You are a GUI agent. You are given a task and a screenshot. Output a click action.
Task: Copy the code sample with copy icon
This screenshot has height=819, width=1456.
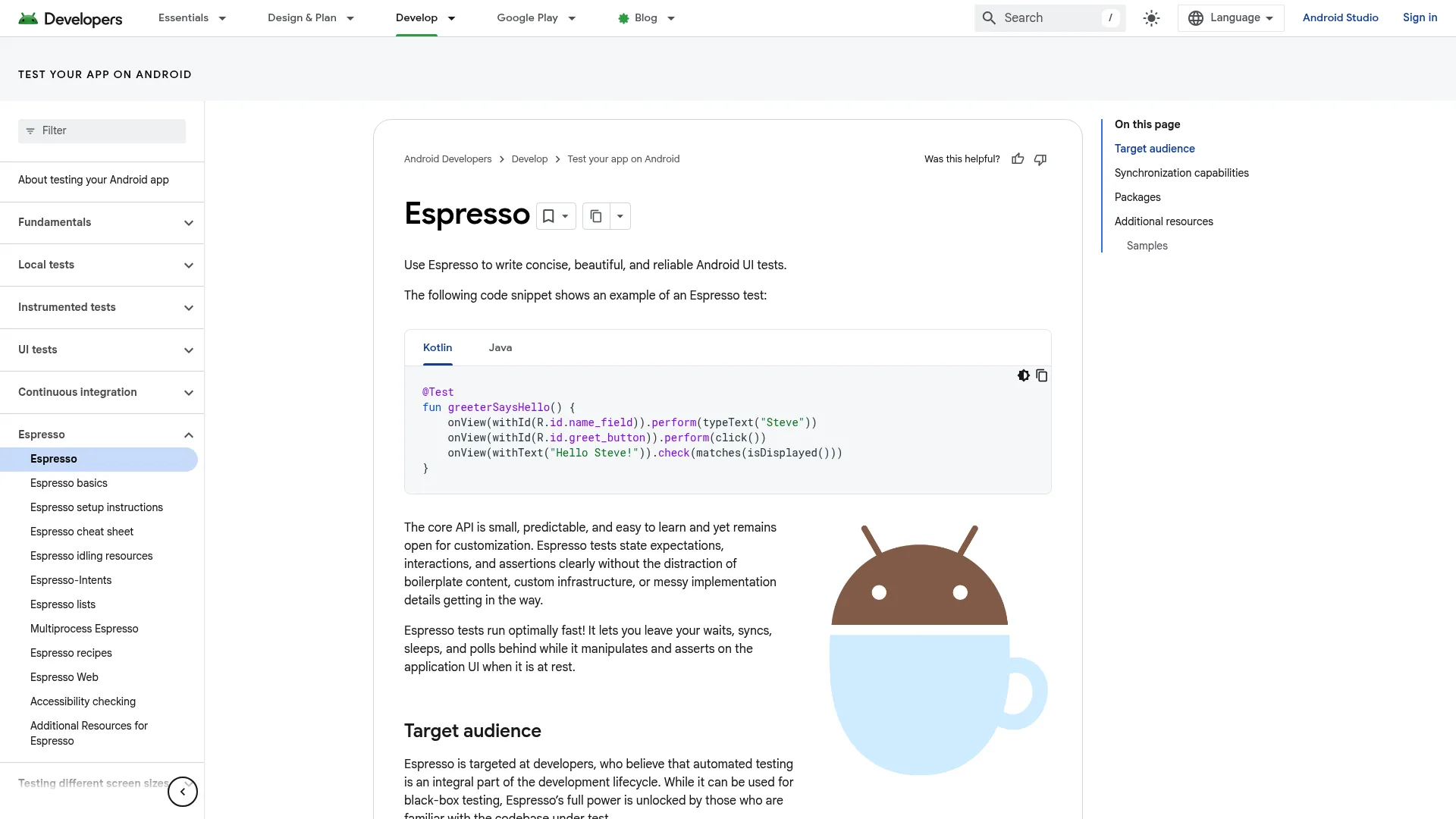coord(1042,375)
